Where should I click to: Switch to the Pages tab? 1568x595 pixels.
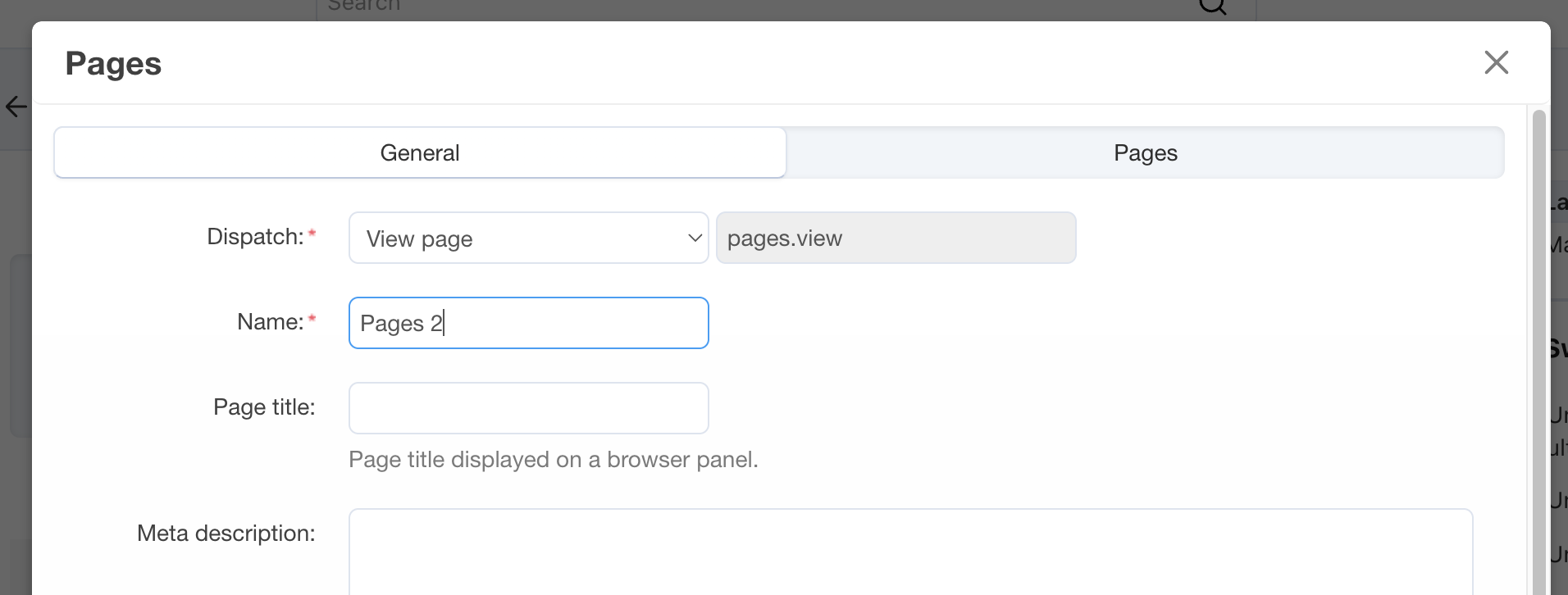pos(1145,152)
